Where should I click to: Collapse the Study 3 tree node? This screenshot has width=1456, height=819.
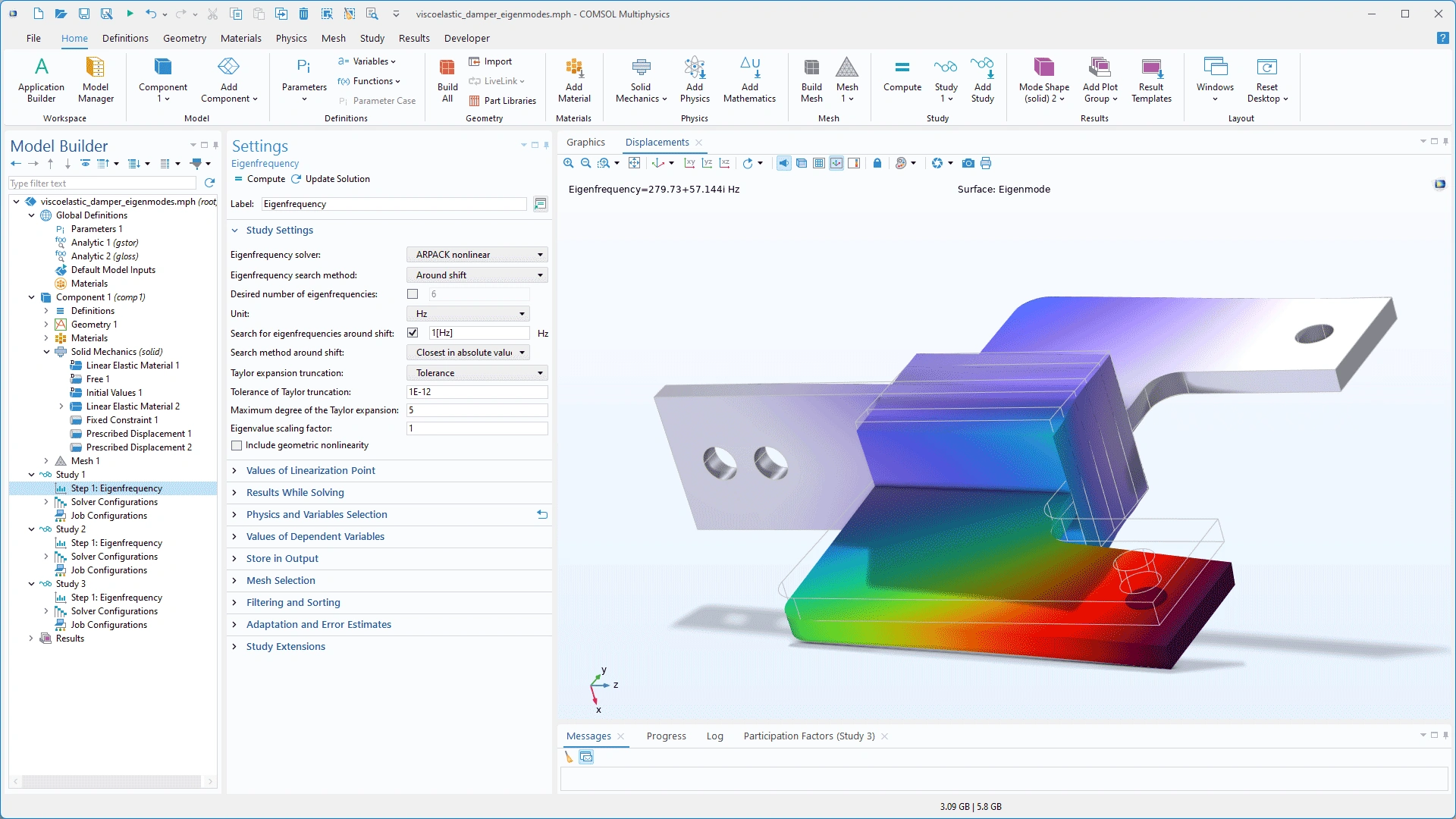coord(31,584)
